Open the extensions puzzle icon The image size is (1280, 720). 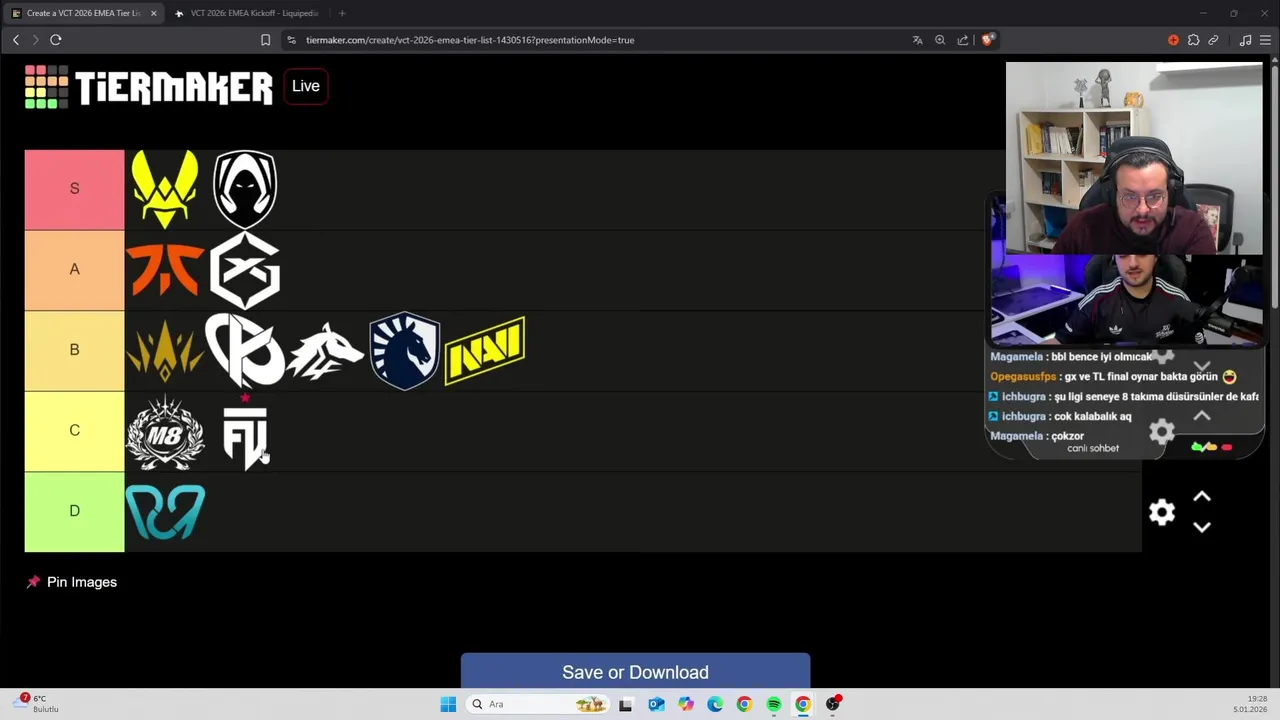1193,40
